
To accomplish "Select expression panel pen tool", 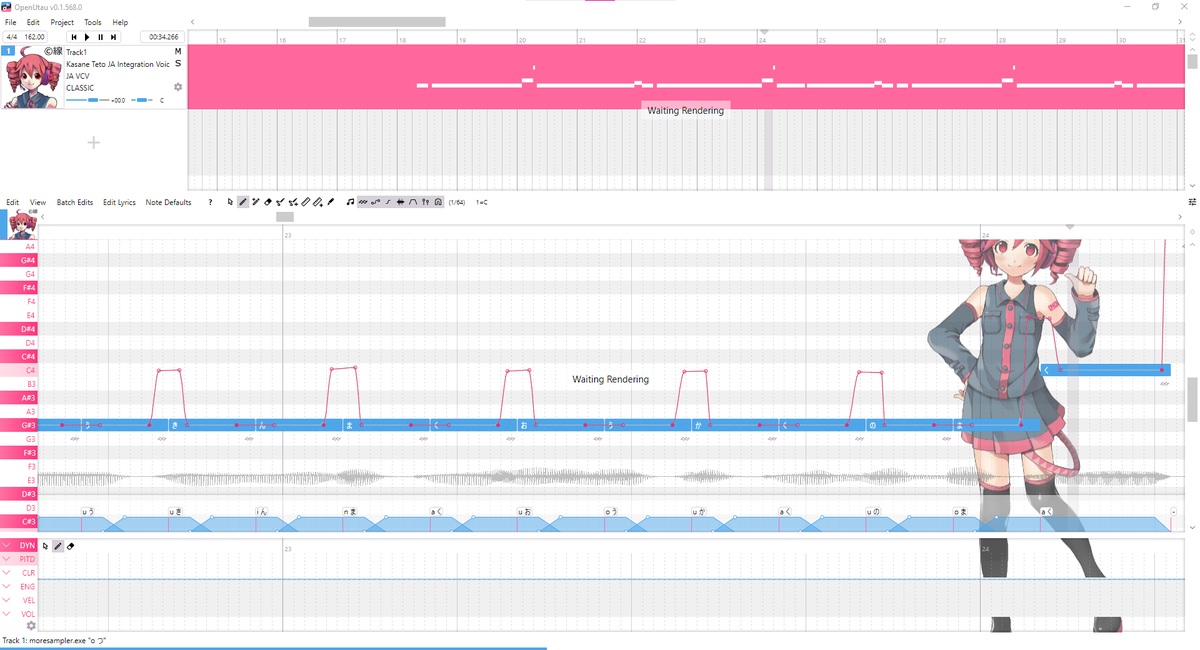I will (58, 546).
